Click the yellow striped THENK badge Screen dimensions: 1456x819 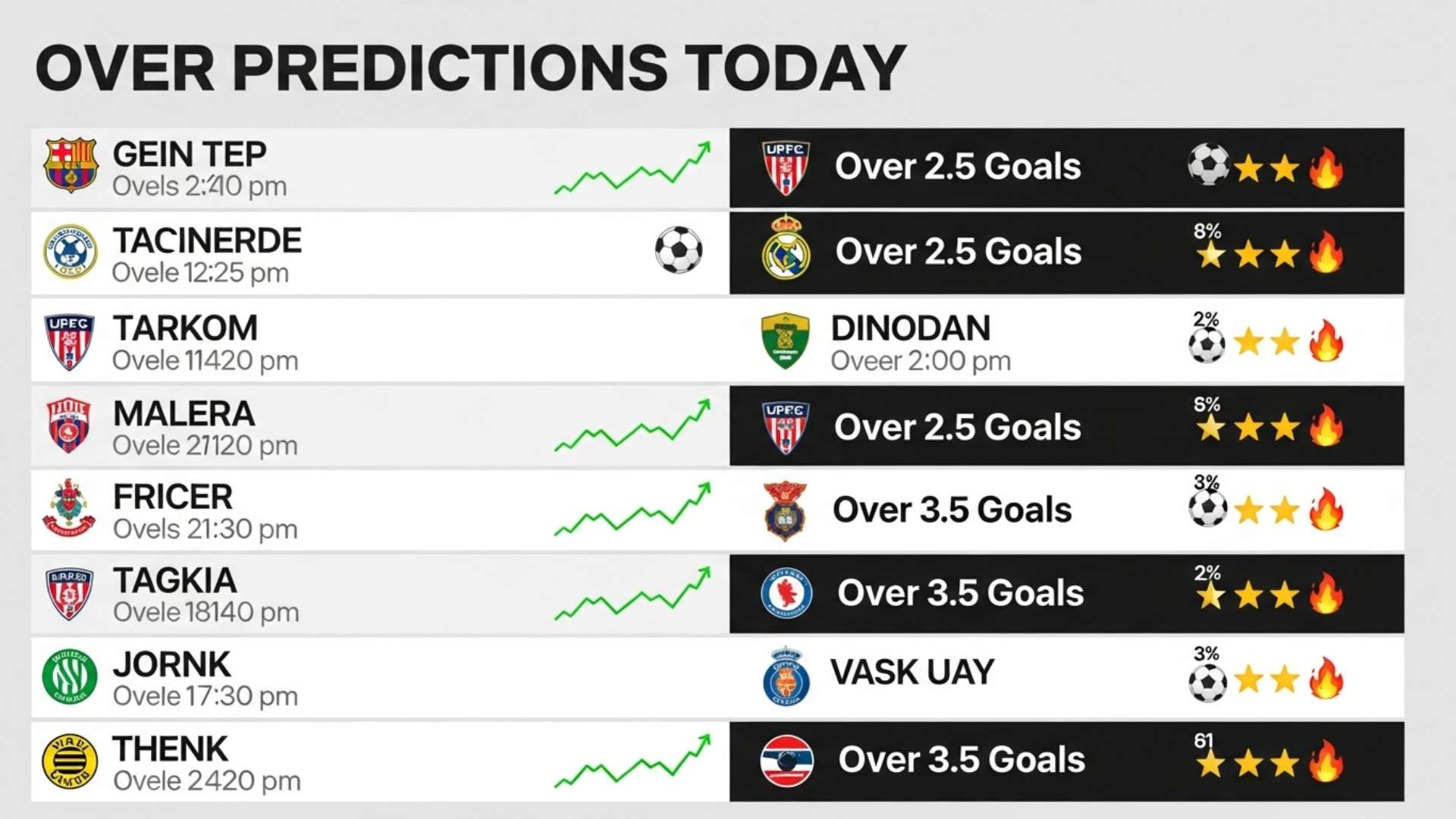pyautogui.click(x=70, y=761)
